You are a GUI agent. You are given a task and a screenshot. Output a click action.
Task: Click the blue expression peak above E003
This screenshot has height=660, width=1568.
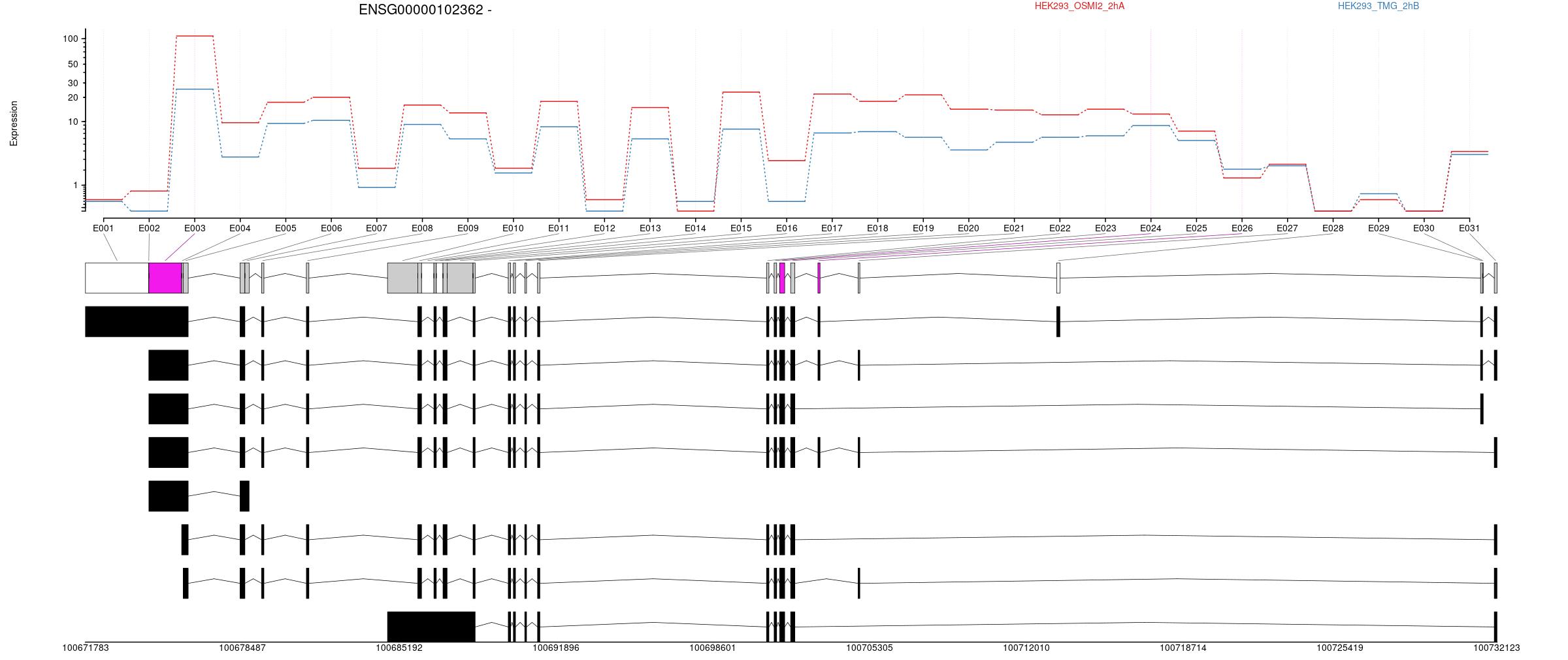tap(195, 89)
